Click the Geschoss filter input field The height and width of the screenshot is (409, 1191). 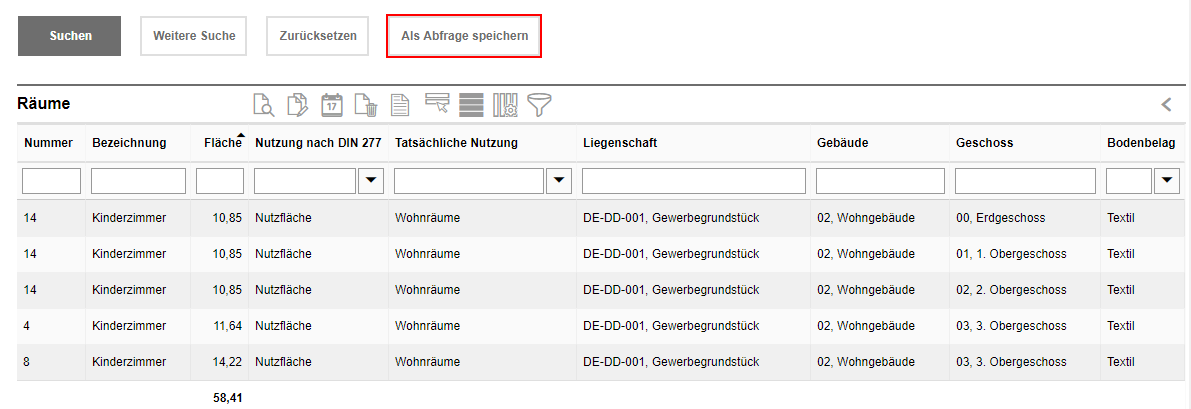(1025, 181)
